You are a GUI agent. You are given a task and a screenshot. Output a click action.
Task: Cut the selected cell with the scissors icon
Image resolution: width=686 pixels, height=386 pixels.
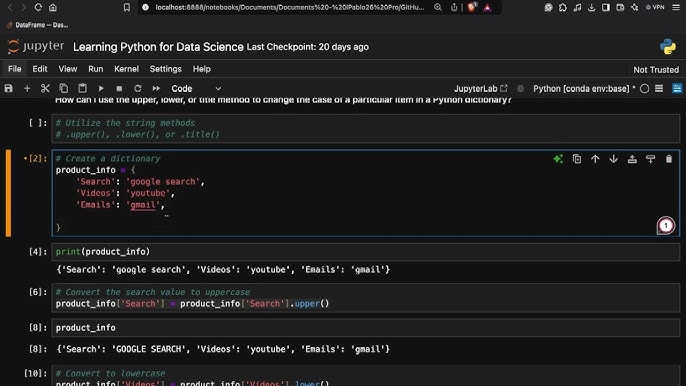pos(45,88)
